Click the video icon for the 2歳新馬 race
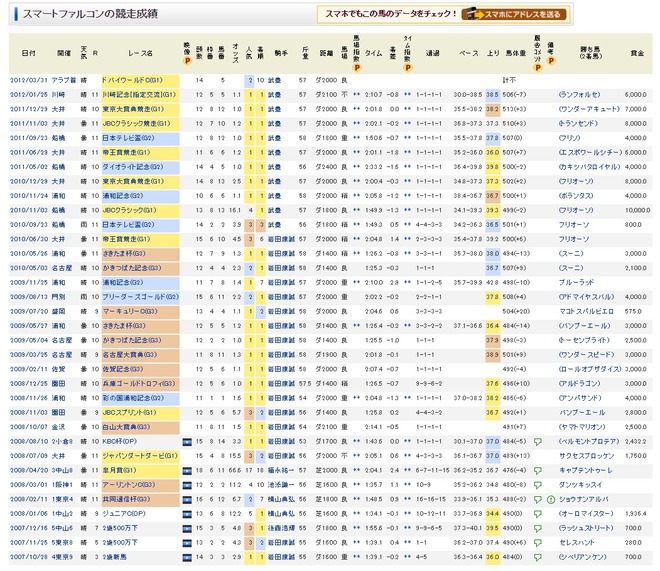The height and width of the screenshot is (571, 660). point(187,558)
